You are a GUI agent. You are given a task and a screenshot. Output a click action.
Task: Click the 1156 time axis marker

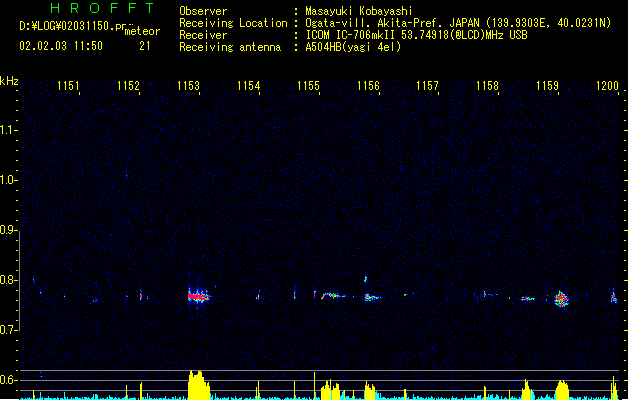pos(368,86)
